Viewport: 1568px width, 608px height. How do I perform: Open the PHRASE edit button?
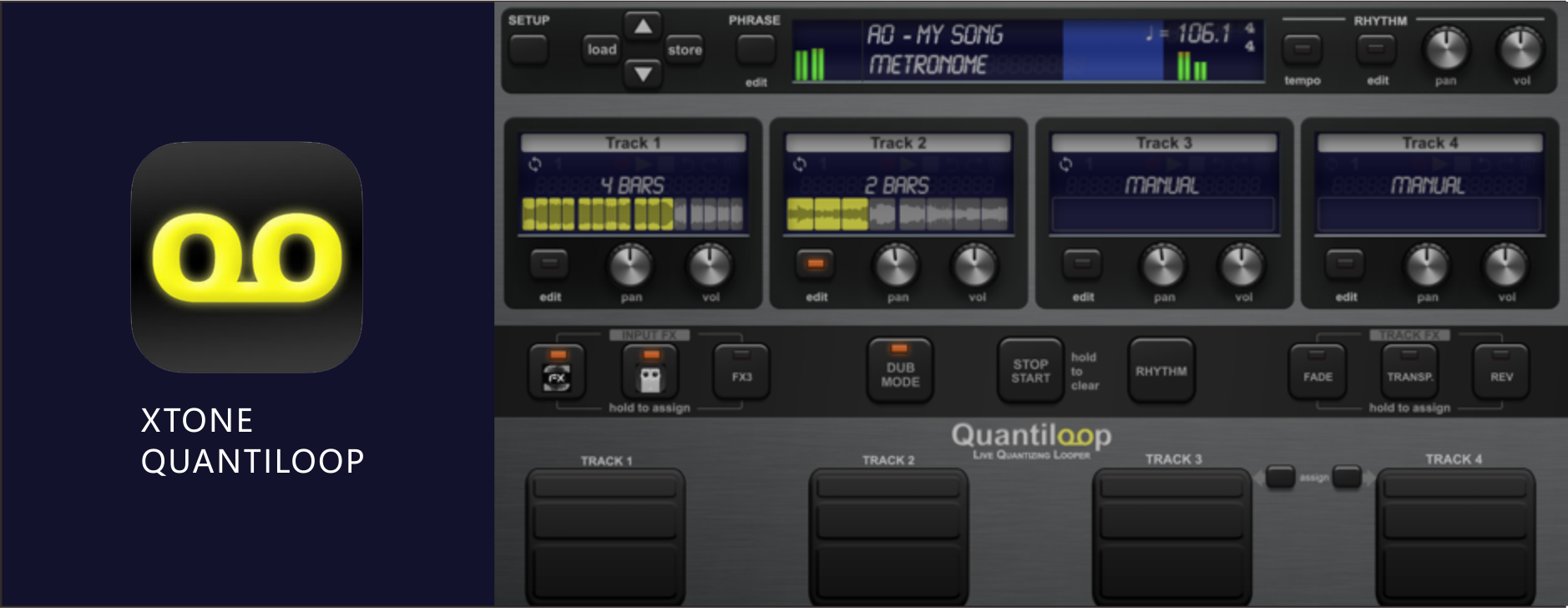click(x=756, y=49)
